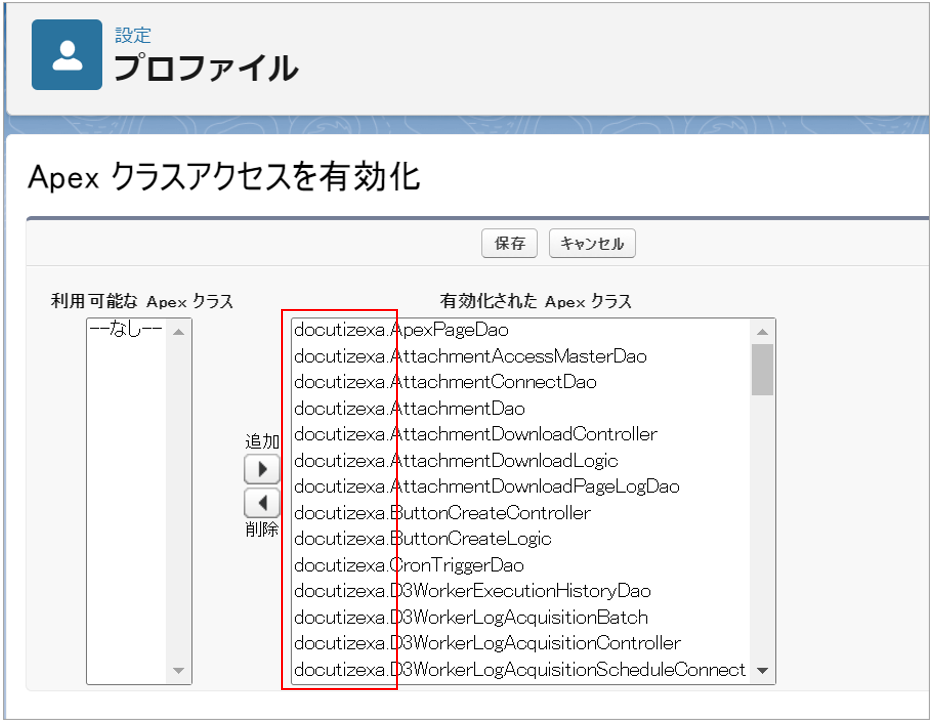Click the profile person icon in header
The height and width of the screenshot is (720, 932).
[x=67, y=55]
